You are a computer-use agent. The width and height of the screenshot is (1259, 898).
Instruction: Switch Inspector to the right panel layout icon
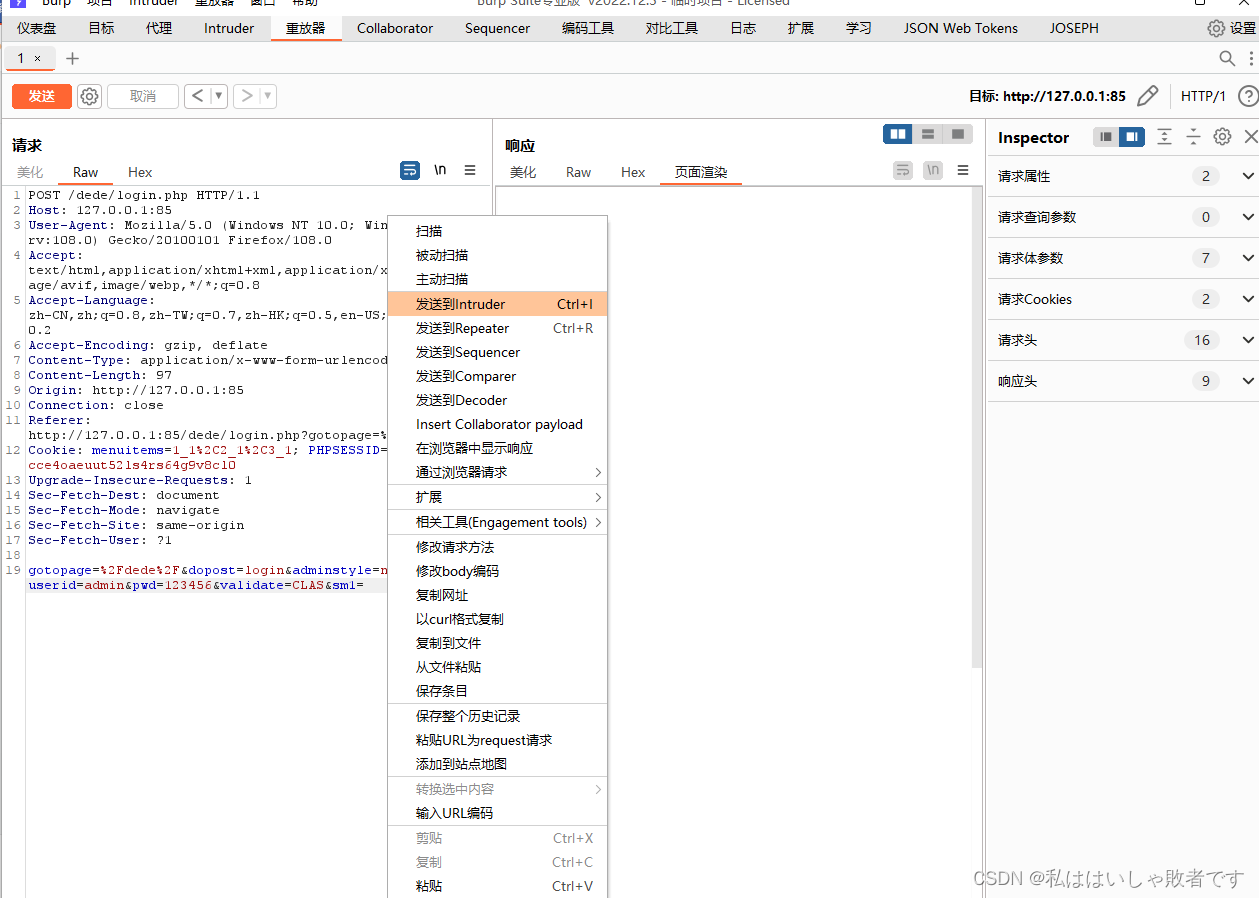1132,137
